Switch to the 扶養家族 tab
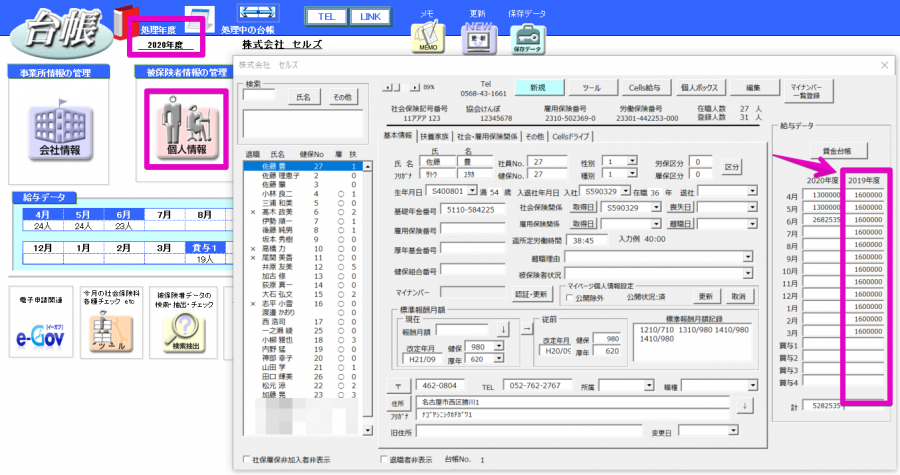The width and height of the screenshot is (900, 475). 435,137
